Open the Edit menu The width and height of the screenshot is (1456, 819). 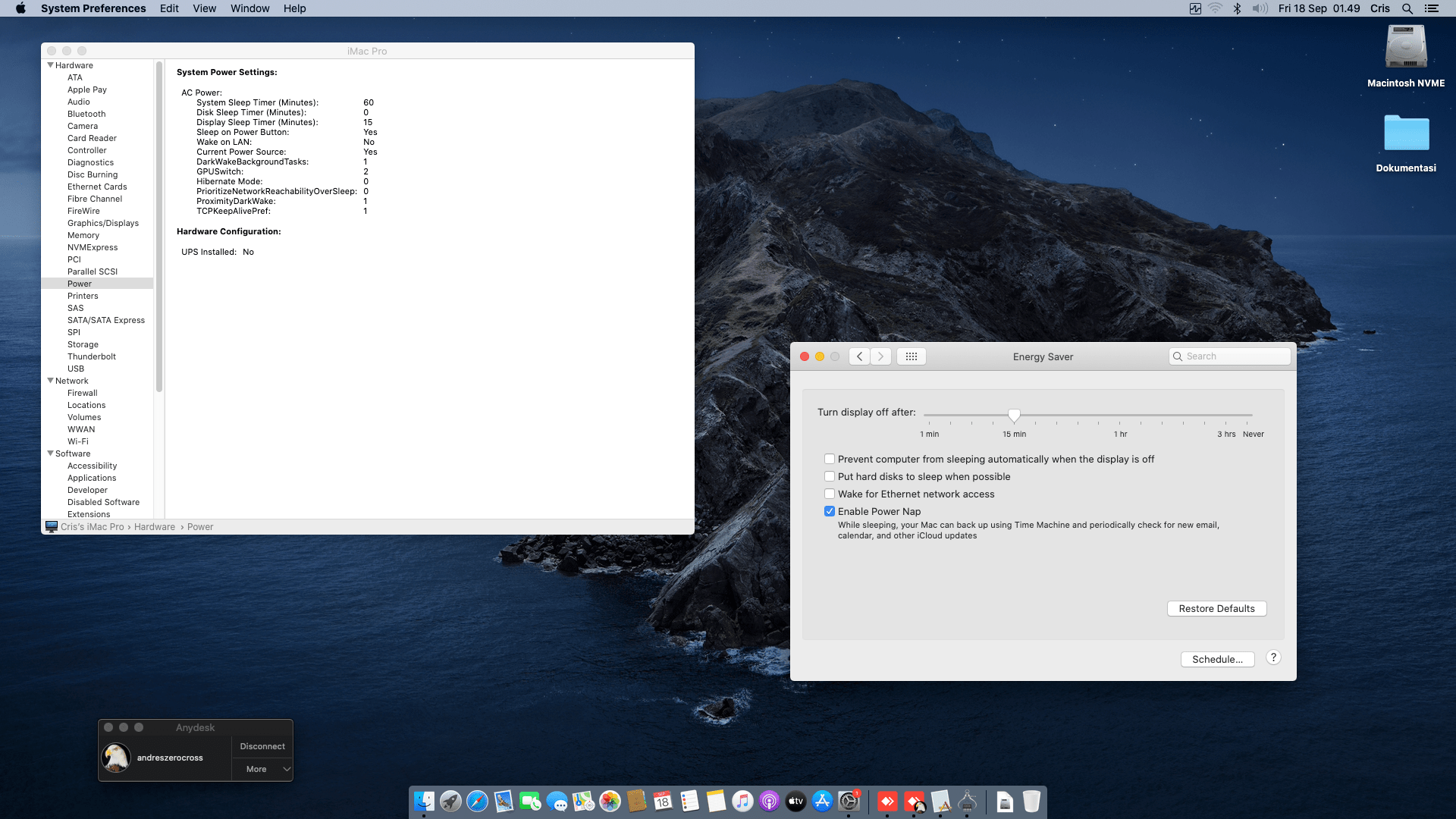169,8
